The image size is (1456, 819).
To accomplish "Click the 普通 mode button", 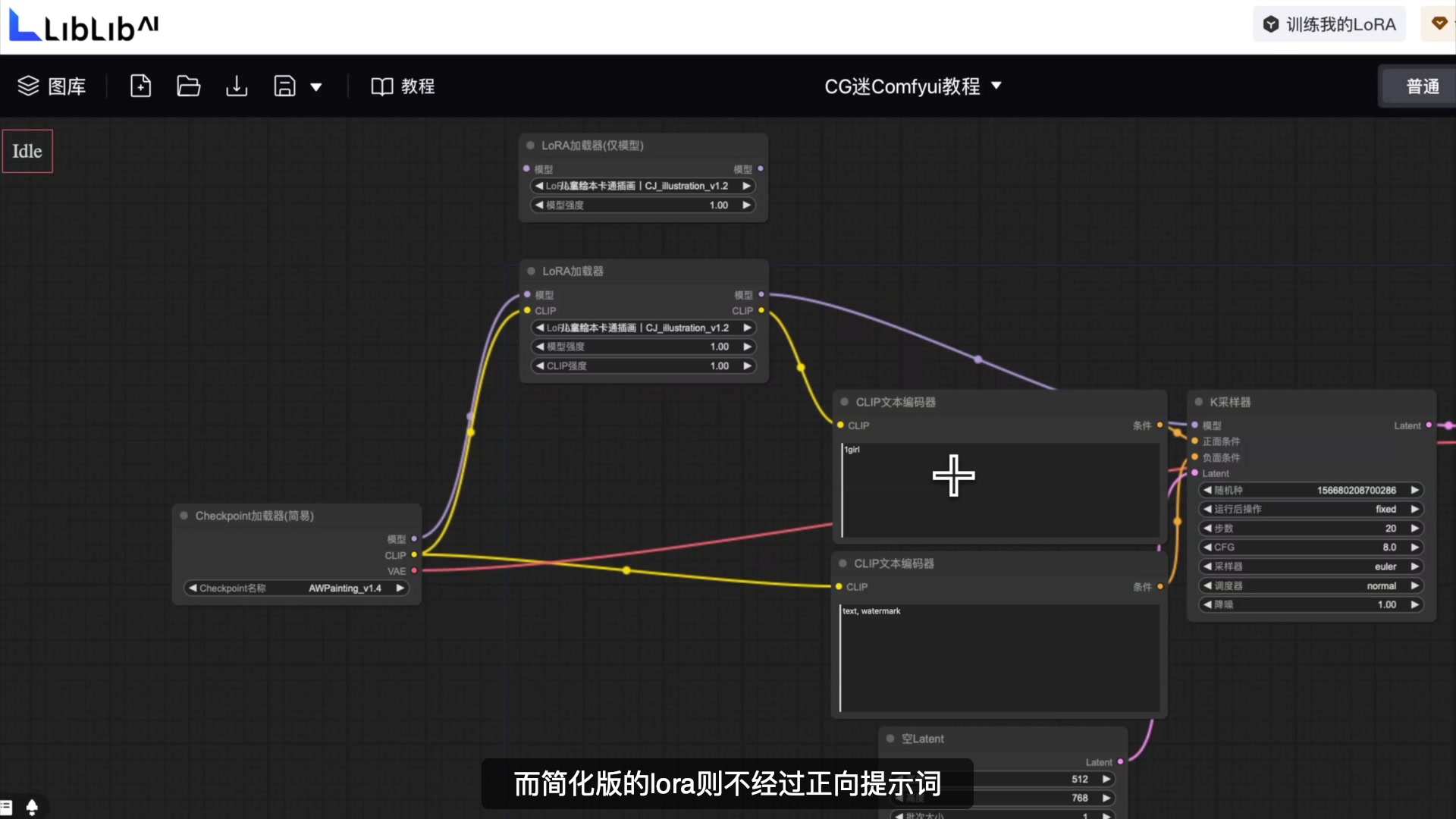I will point(1420,86).
